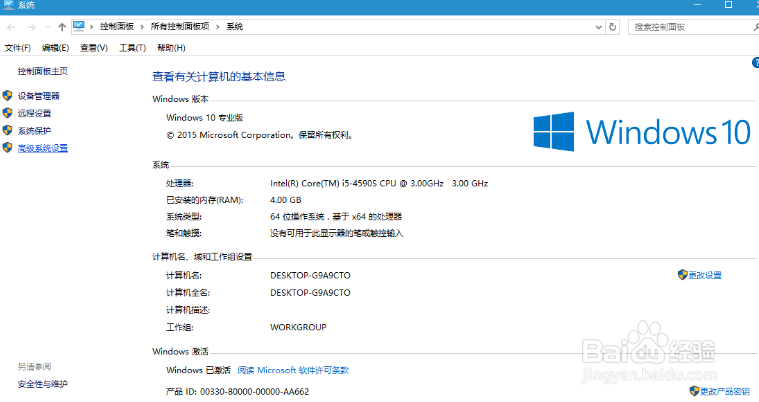Click shield icon beside 更改产品密钥
Viewport: 759px width, 402px height.
pyautogui.click(x=695, y=391)
